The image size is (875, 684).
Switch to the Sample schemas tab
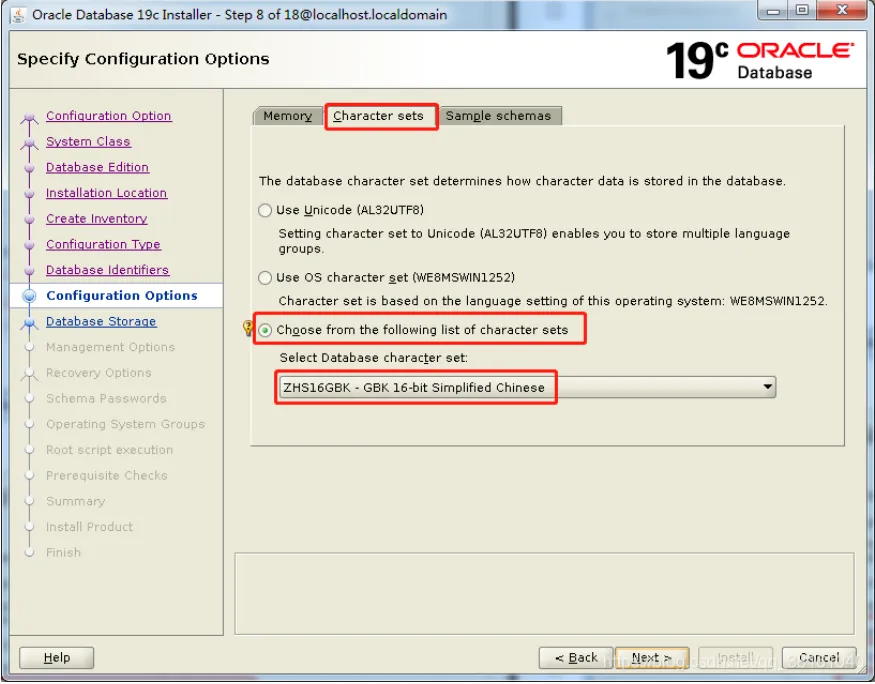498,116
